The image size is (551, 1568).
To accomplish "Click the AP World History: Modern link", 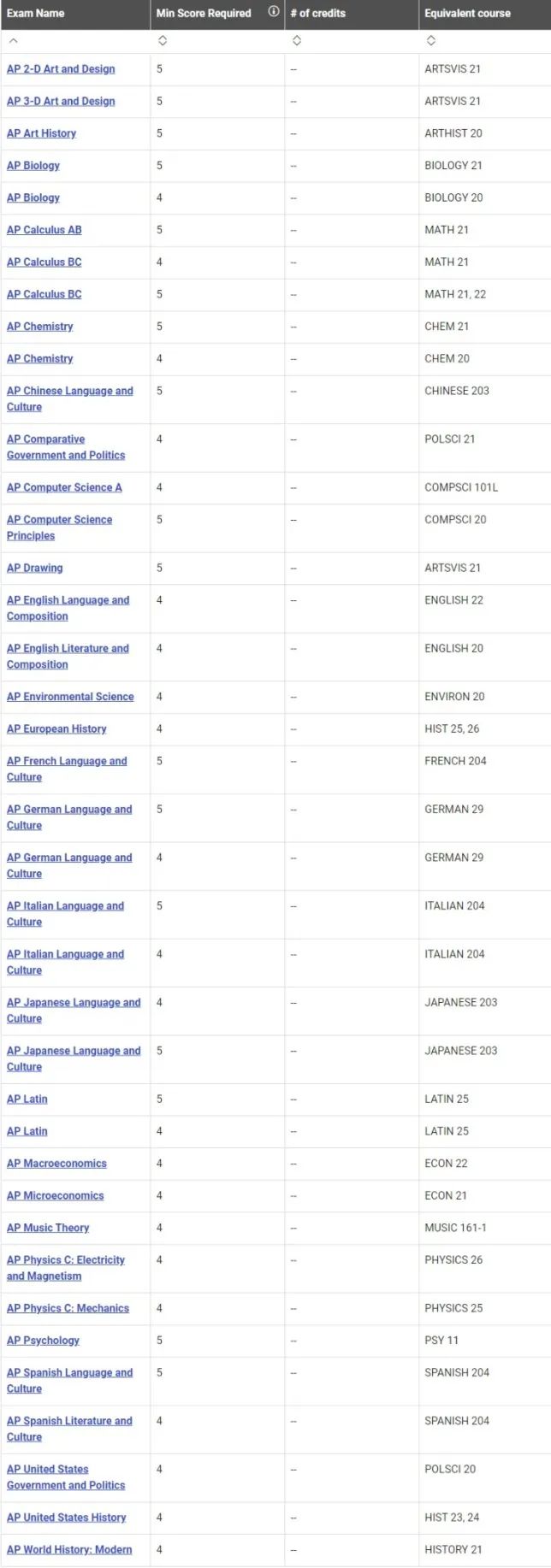I will coord(69,1550).
